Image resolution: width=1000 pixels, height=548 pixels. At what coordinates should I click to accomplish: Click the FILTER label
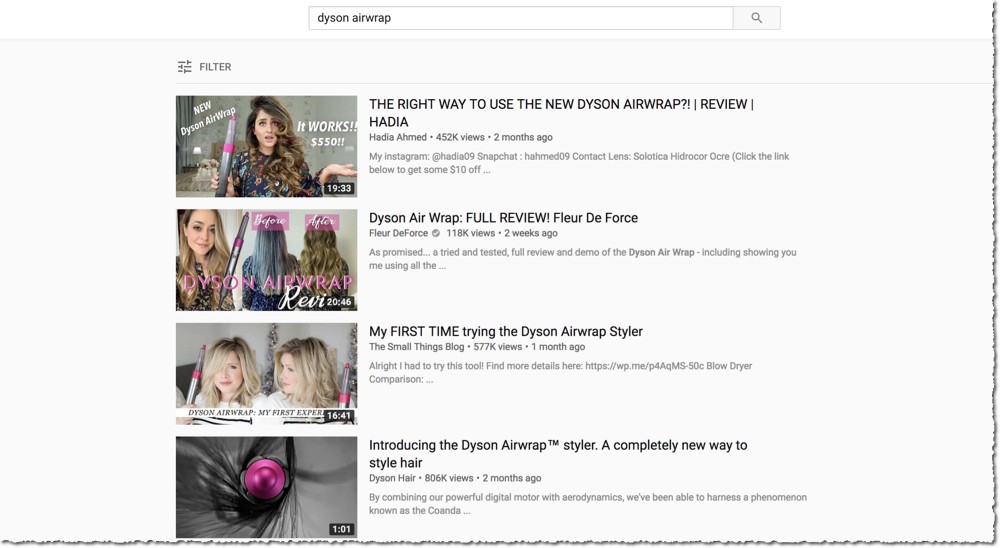pos(215,67)
